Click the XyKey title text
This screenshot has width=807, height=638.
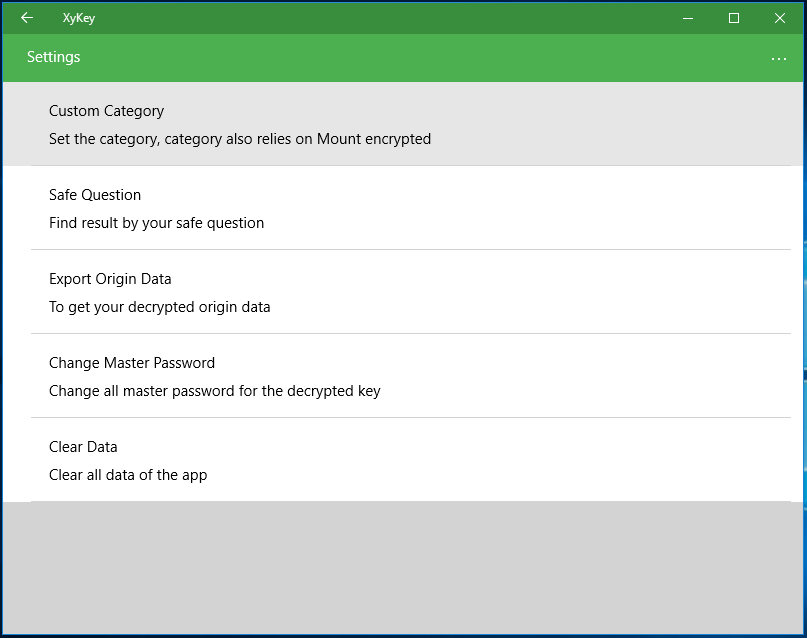(79, 18)
